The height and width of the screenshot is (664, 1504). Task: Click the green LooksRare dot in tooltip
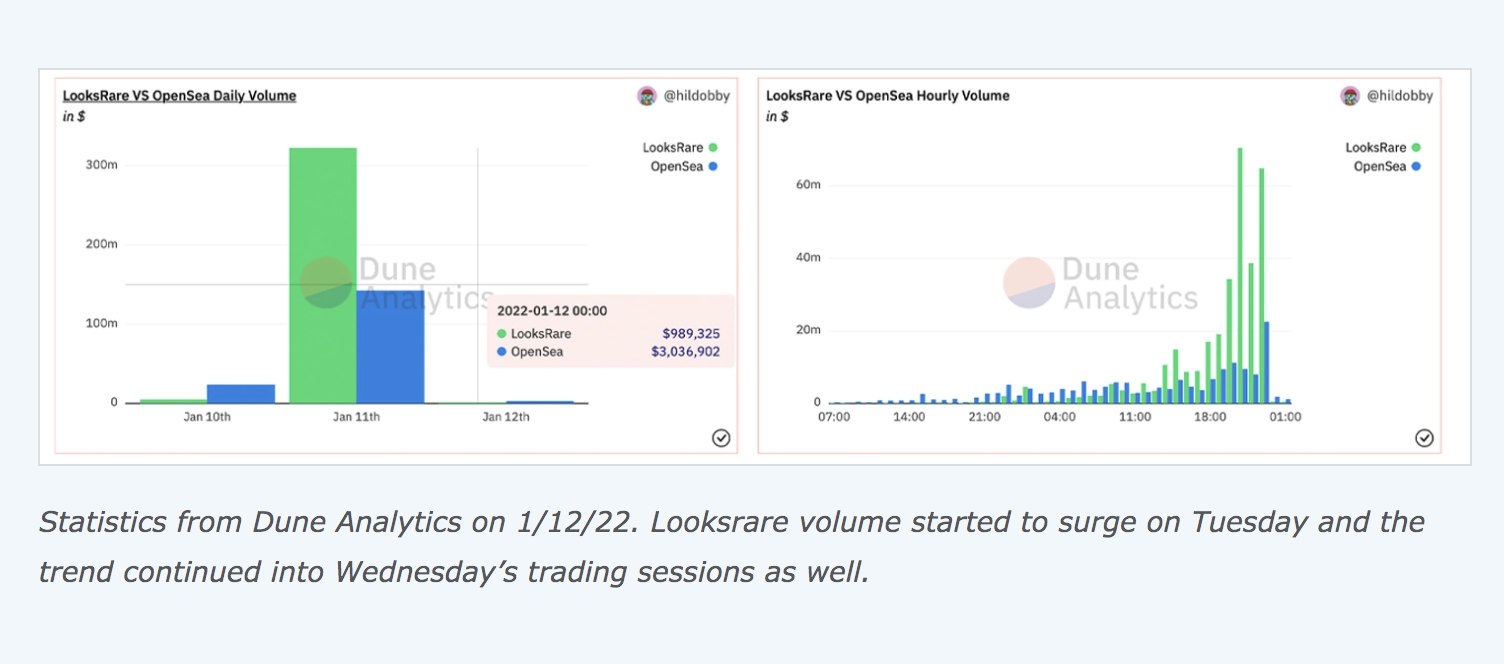(x=501, y=334)
